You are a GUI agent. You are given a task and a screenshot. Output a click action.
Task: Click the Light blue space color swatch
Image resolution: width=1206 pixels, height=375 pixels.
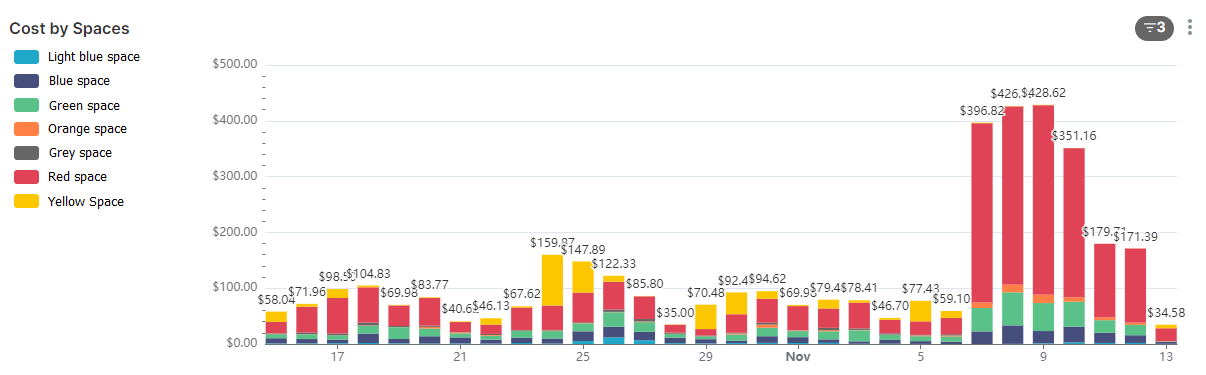click(27, 57)
